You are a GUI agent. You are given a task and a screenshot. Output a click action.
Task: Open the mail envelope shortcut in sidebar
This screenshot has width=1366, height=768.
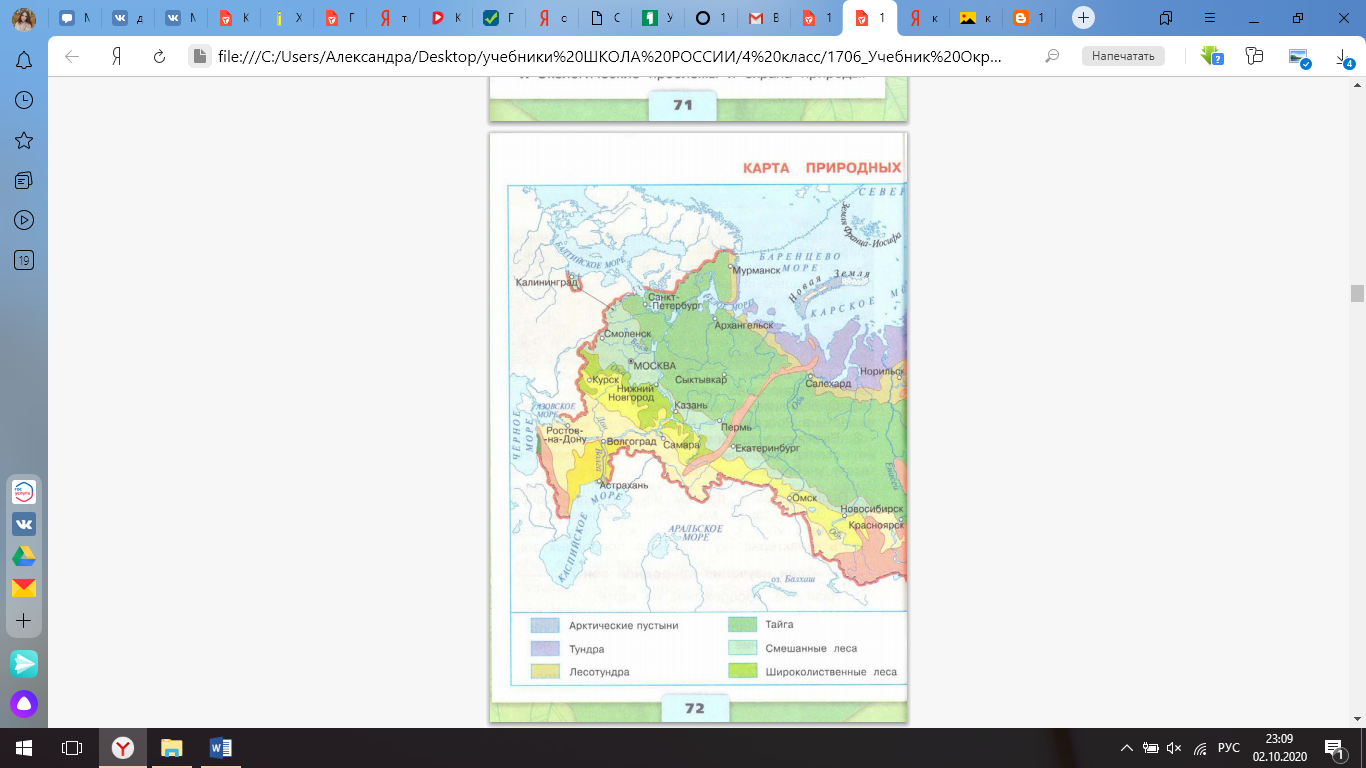tap(24, 588)
